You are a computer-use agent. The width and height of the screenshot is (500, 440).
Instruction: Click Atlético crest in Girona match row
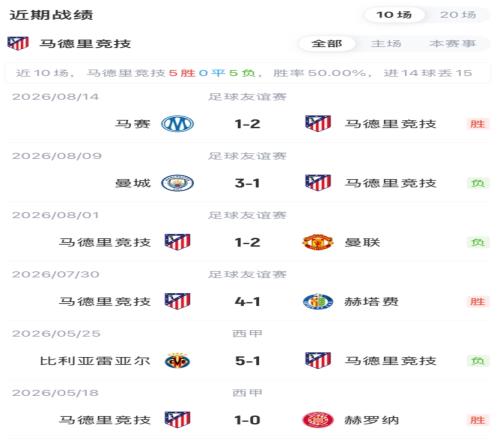177,420
